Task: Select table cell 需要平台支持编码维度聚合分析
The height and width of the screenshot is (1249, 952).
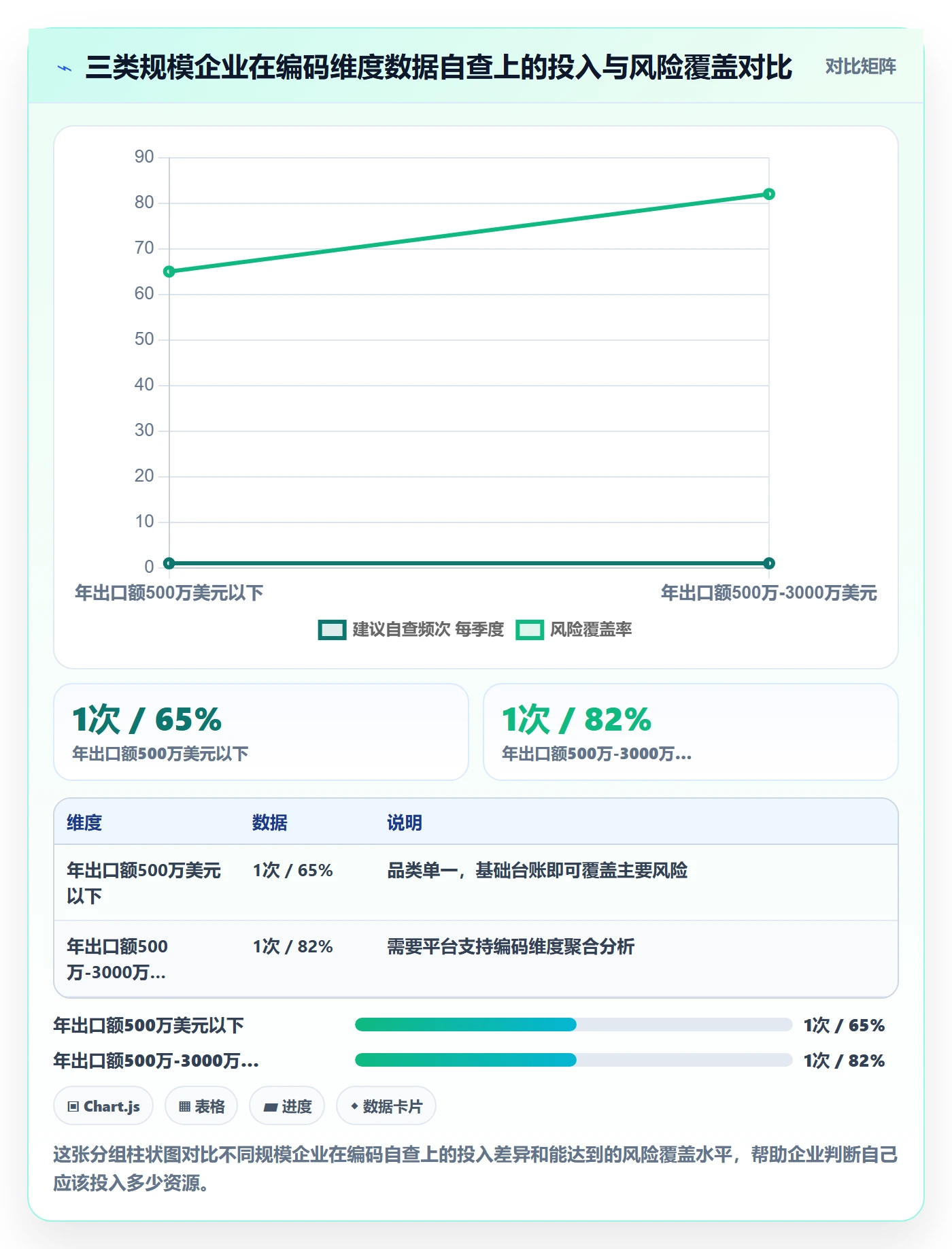Action: click(511, 947)
